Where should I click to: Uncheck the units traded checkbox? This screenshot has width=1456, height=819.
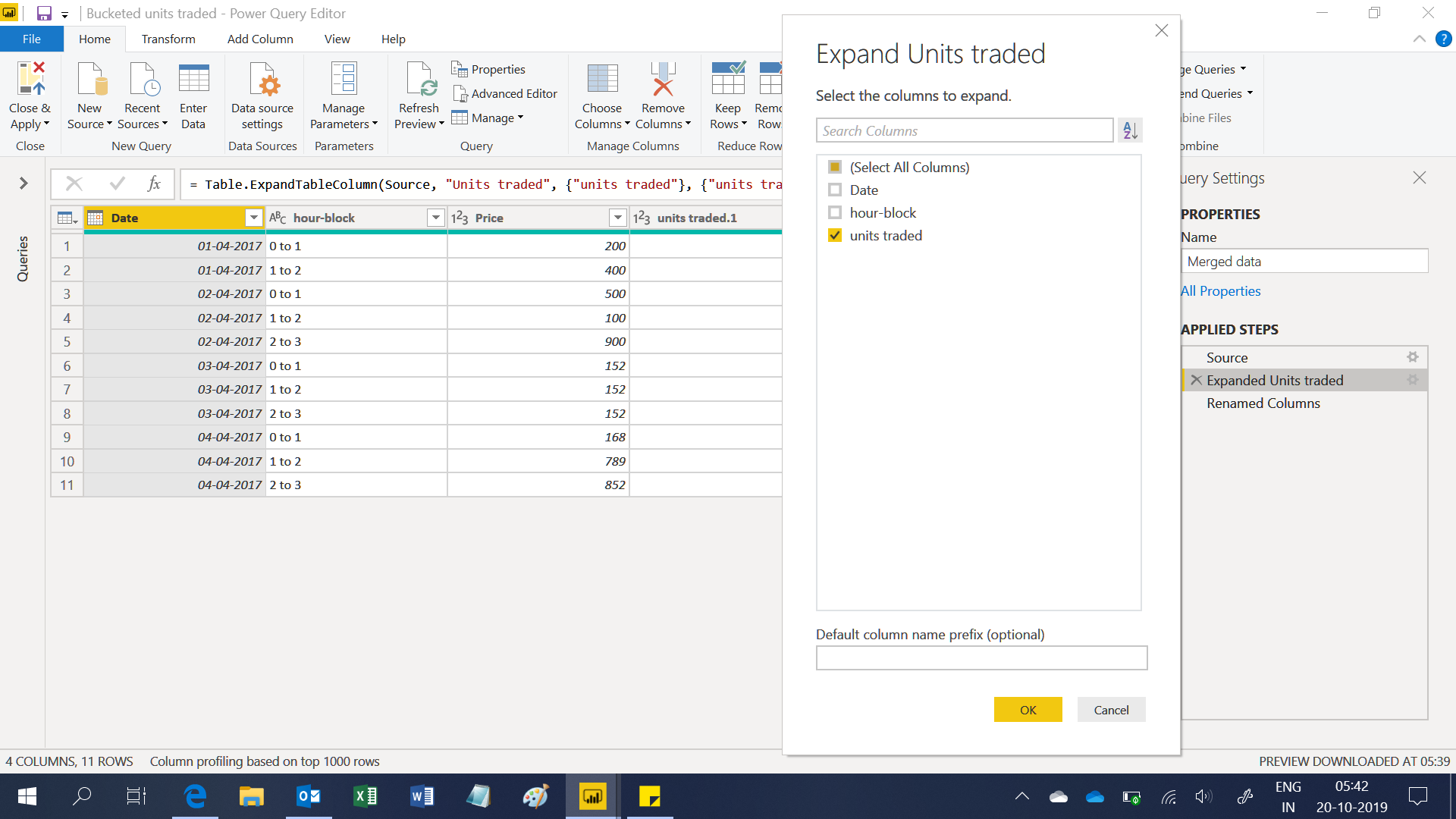(x=835, y=235)
